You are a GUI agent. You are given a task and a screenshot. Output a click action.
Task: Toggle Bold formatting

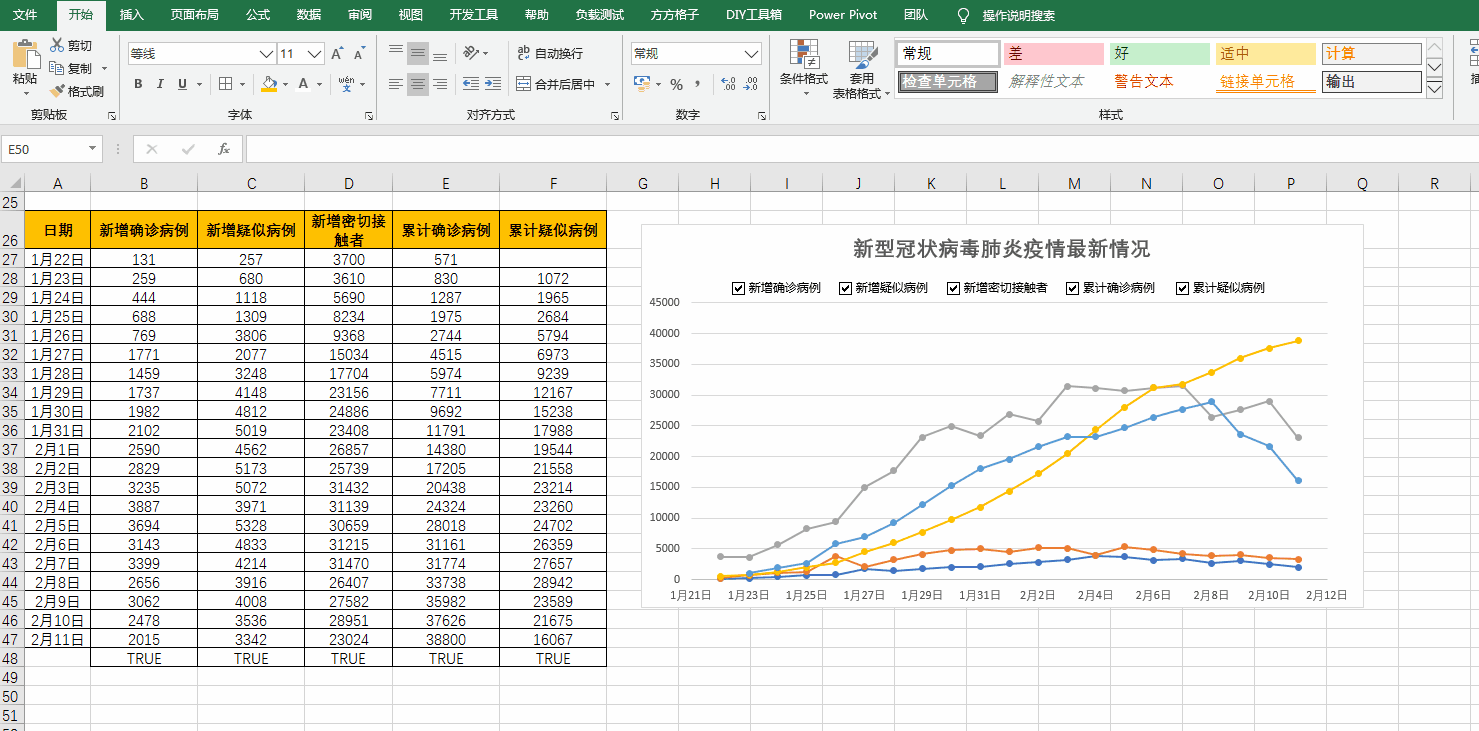coord(138,84)
